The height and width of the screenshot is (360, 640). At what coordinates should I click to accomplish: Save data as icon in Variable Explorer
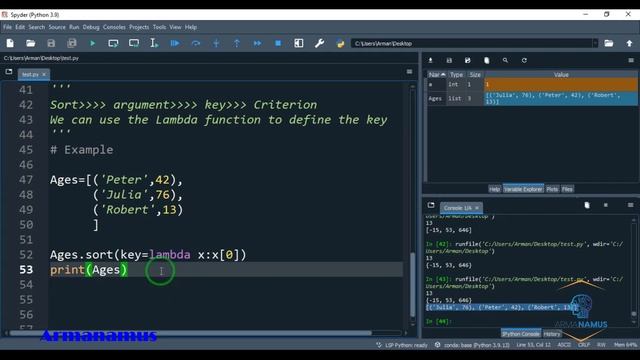[x=468, y=60]
